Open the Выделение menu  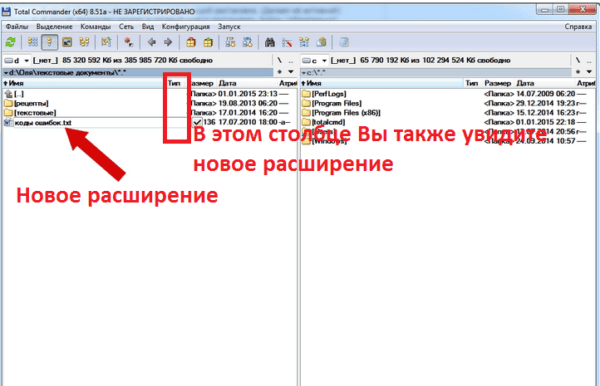pyautogui.click(x=54, y=27)
